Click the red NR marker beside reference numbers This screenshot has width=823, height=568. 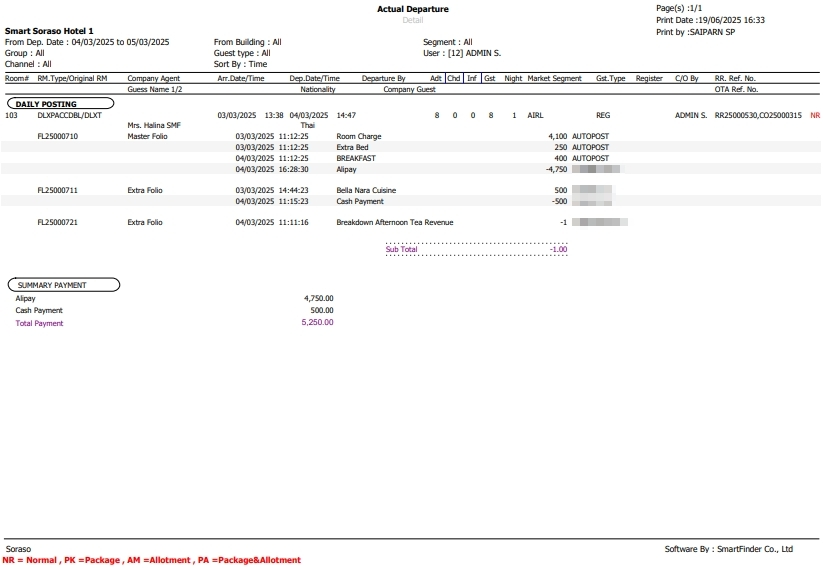tap(815, 116)
